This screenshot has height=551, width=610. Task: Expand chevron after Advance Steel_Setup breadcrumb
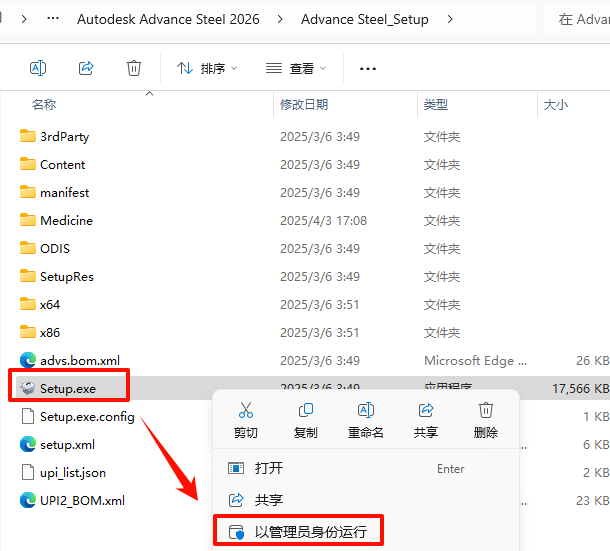[x=450, y=19]
